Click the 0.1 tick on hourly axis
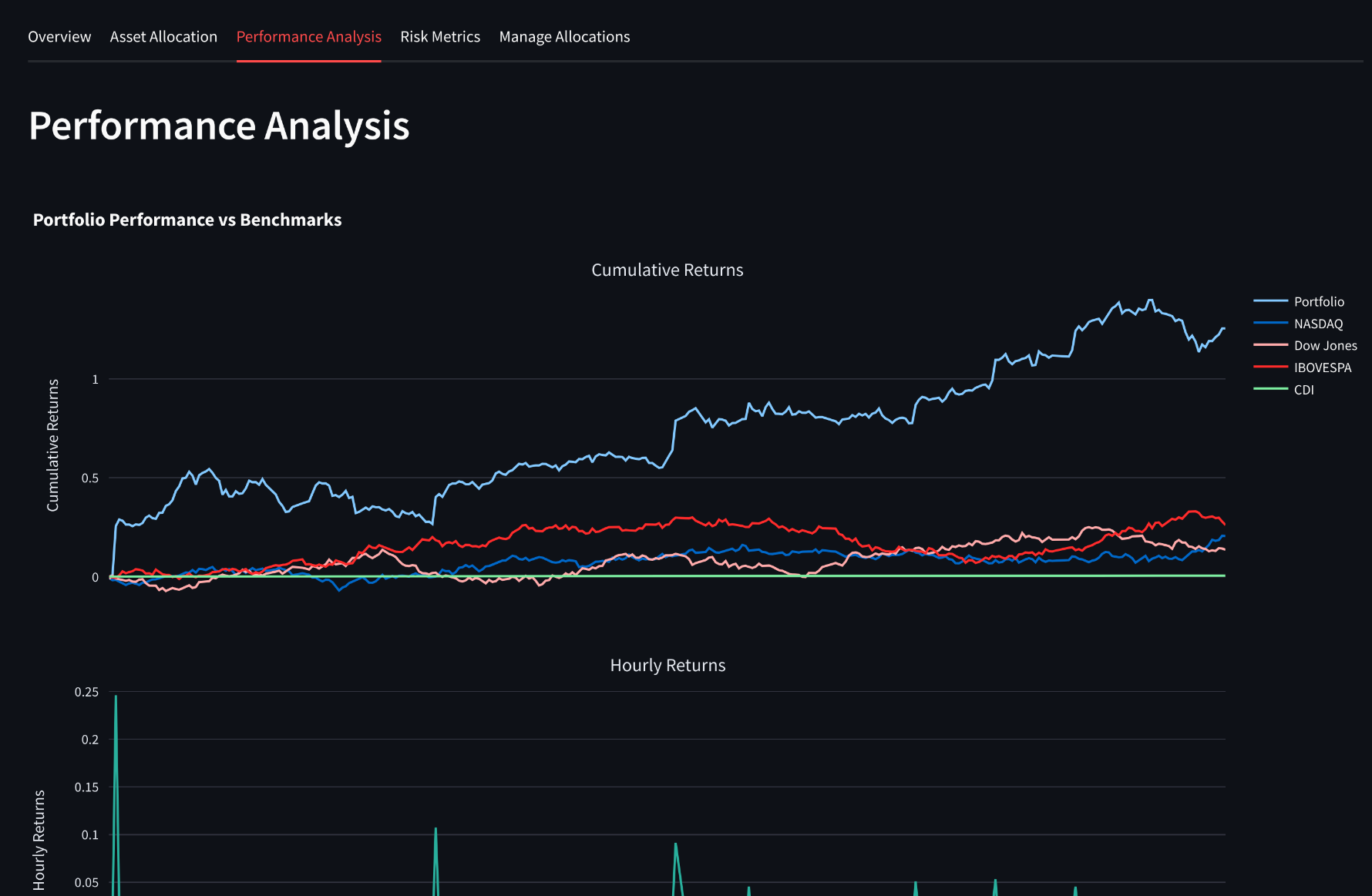 click(x=90, y=834)
